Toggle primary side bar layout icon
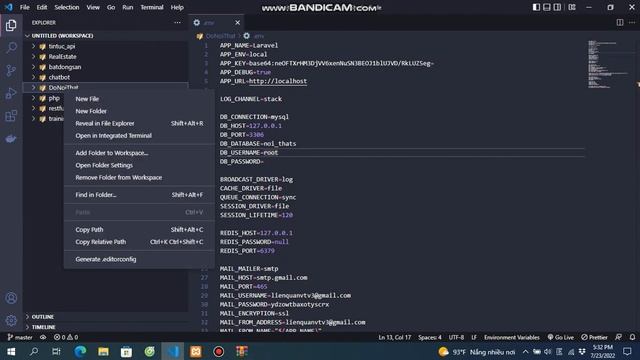 (x=536, y=7)
